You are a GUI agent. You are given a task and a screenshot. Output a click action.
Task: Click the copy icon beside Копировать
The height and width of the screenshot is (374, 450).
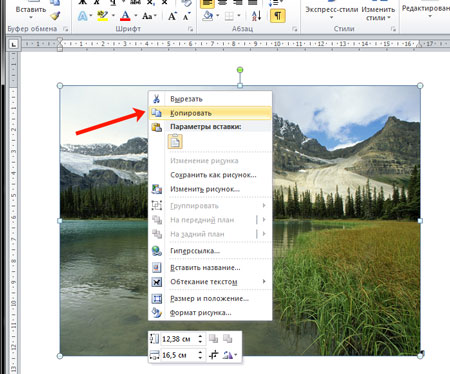(x=156, y=113)
